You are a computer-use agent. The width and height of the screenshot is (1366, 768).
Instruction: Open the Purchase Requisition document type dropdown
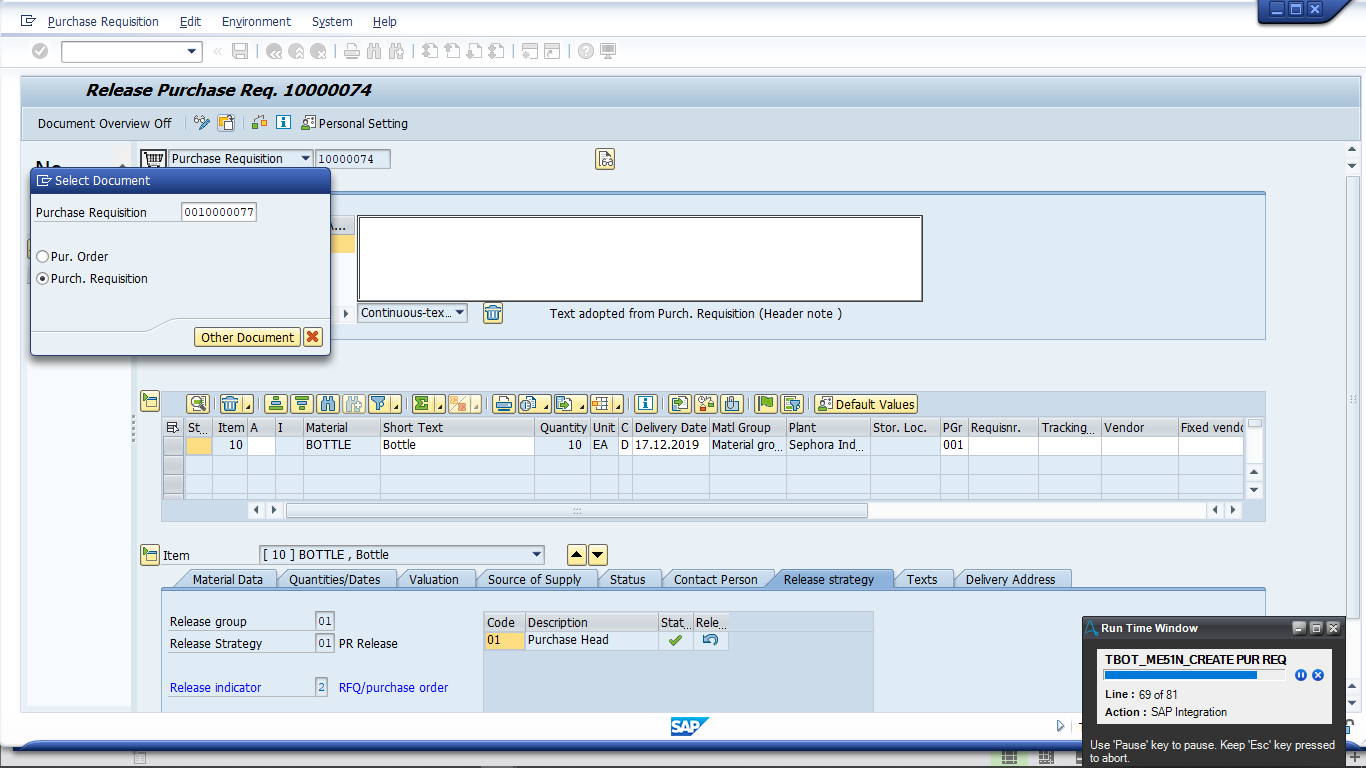point(305,159)
